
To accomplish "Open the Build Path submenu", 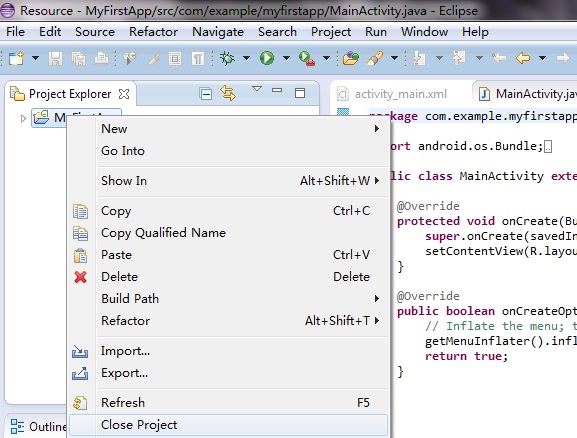I will (x=229, y=299).
